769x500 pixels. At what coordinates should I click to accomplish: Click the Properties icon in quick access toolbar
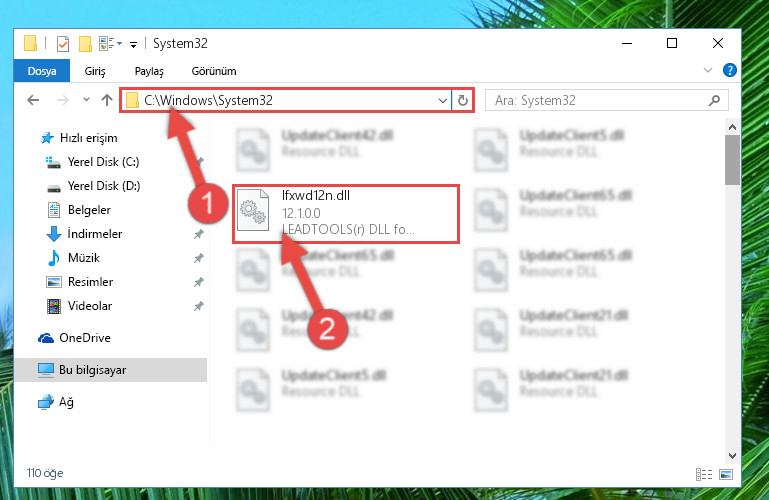tap(63, 44)
